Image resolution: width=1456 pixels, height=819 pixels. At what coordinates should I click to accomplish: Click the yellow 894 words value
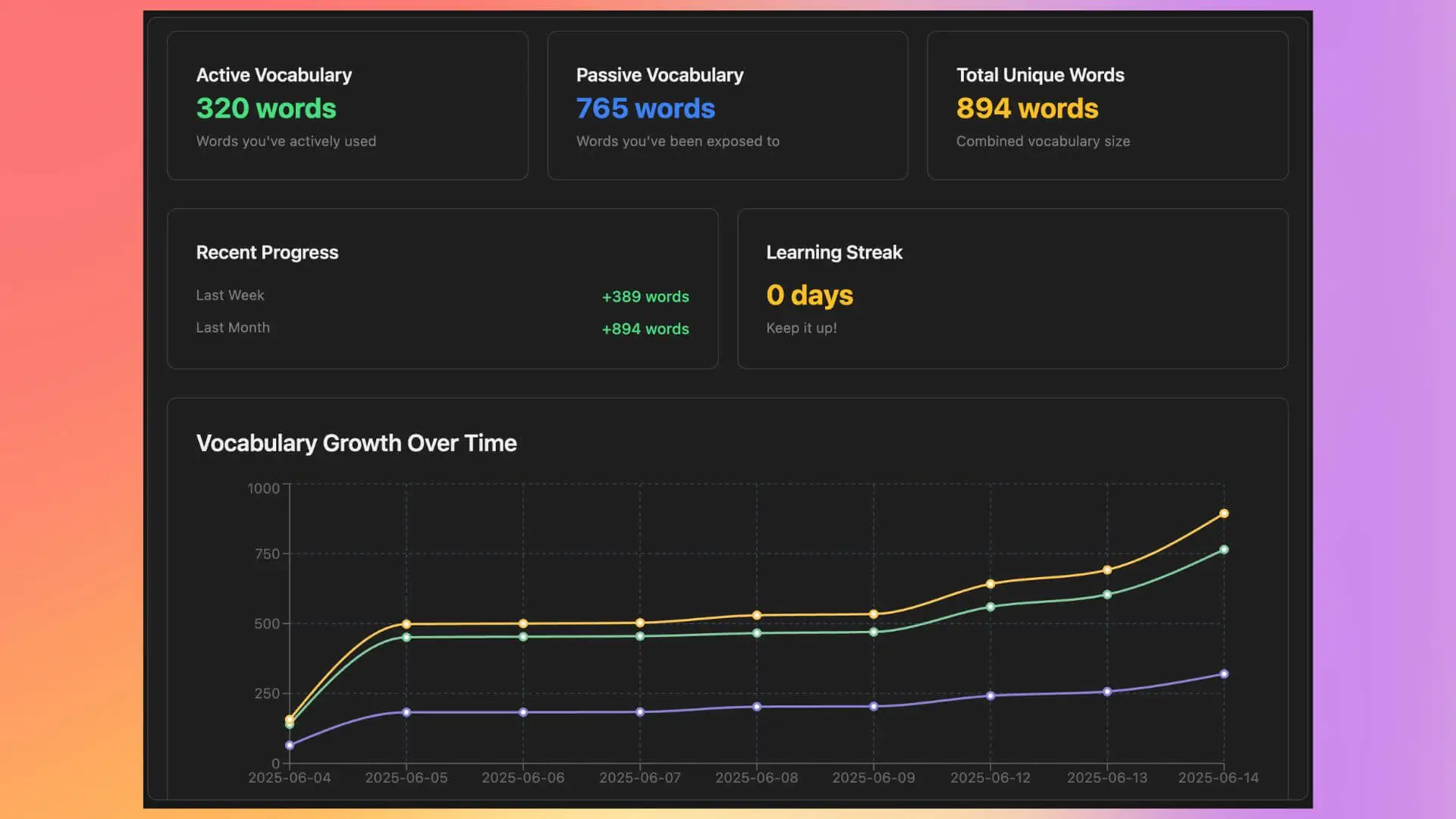click(1027, 109)
